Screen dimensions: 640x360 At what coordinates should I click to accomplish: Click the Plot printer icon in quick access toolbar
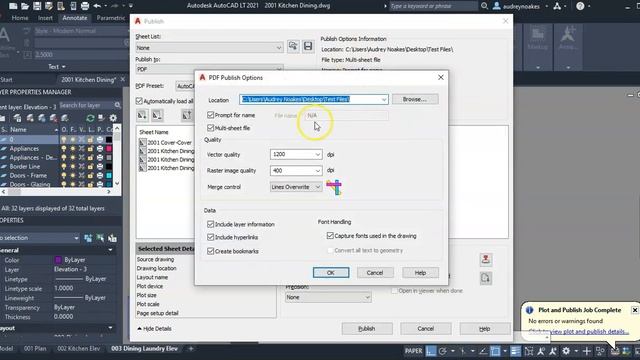pyautogui.click(x=85, y=6)
